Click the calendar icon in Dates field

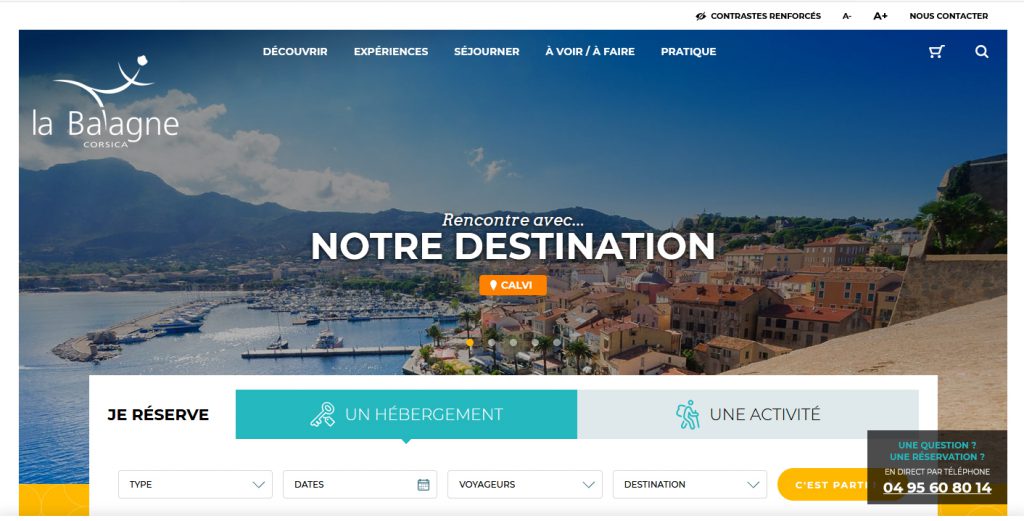pos(423,484)
